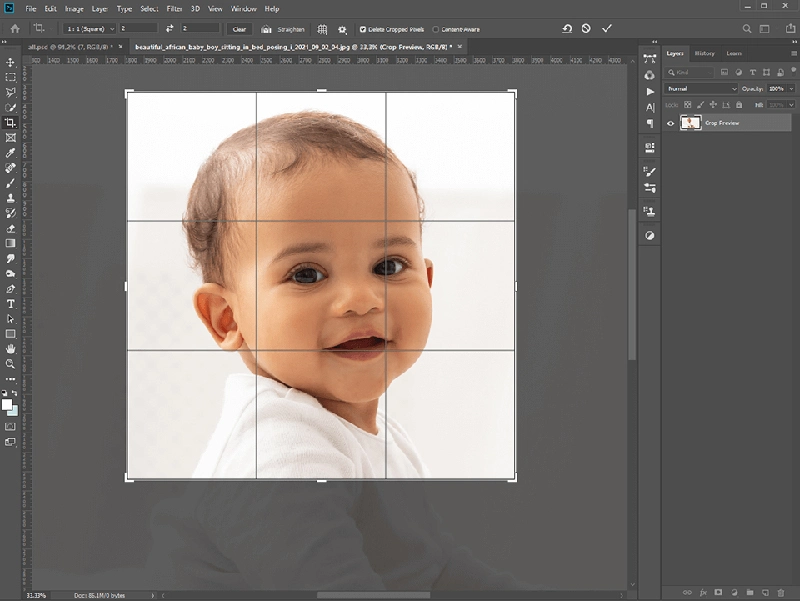This screenshot has height=601, width=800.
Task: Click the Clear button
Action: [239, 29]
